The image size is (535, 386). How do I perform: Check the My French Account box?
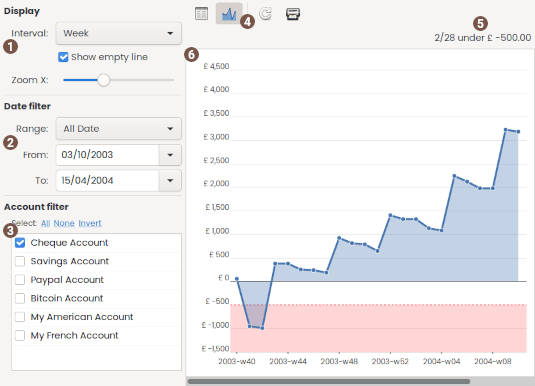[20, 335]
